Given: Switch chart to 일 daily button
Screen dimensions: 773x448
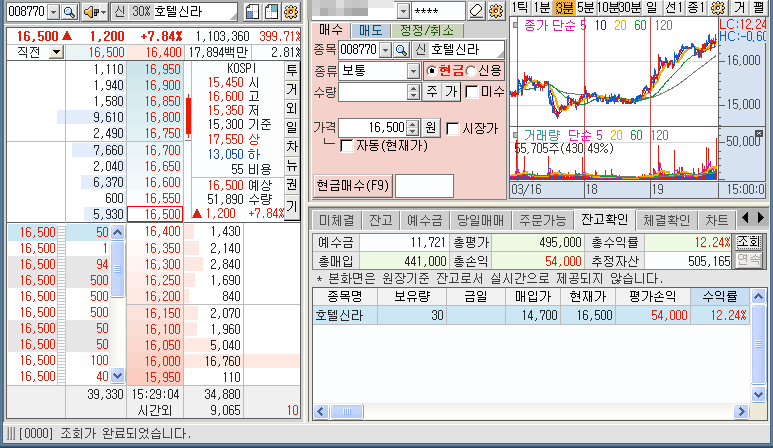Looking at the screenshot, I should tap(652, 7).
